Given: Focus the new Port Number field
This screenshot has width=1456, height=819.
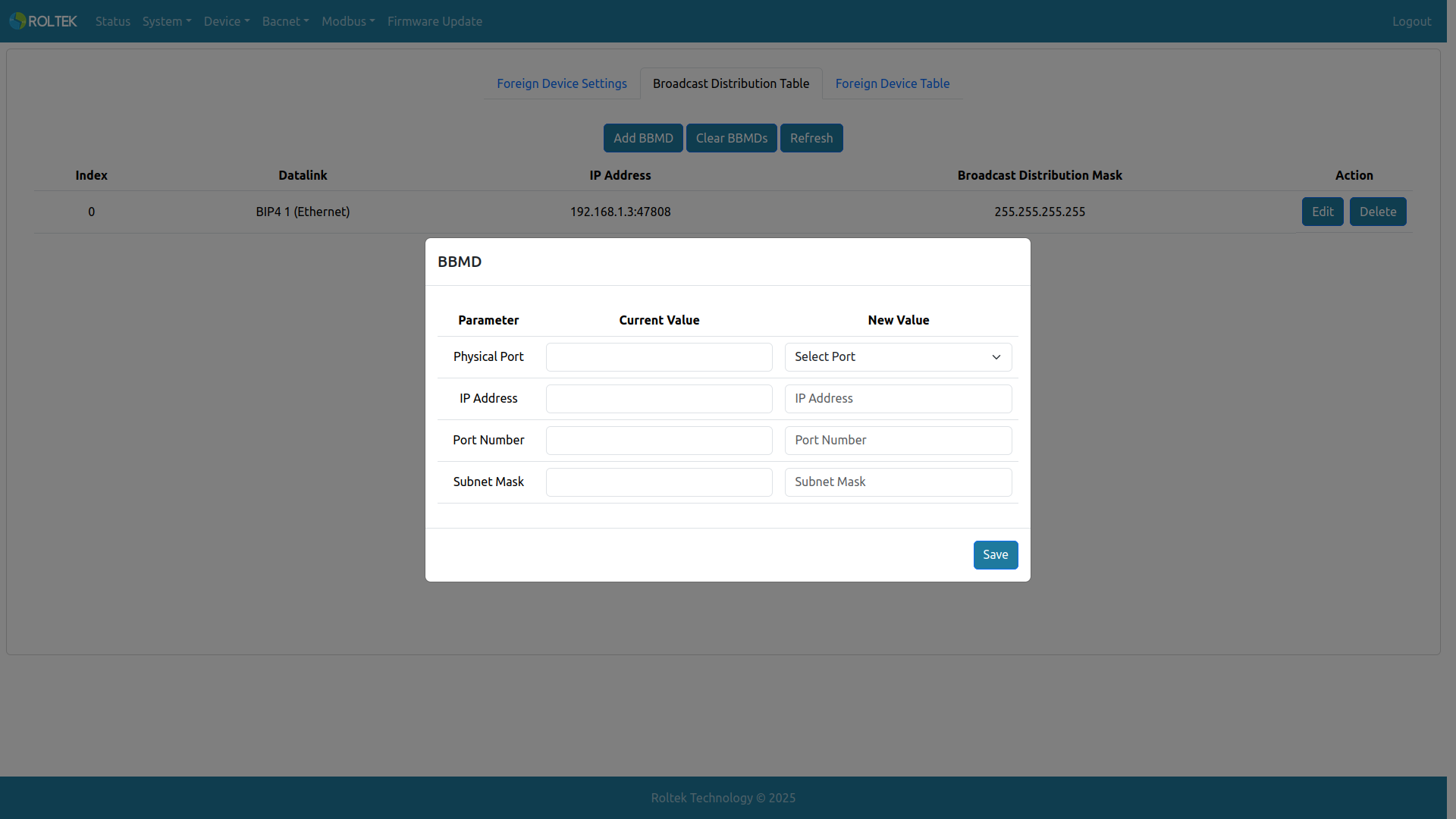Looking at the screenshot, I should 899,441.
